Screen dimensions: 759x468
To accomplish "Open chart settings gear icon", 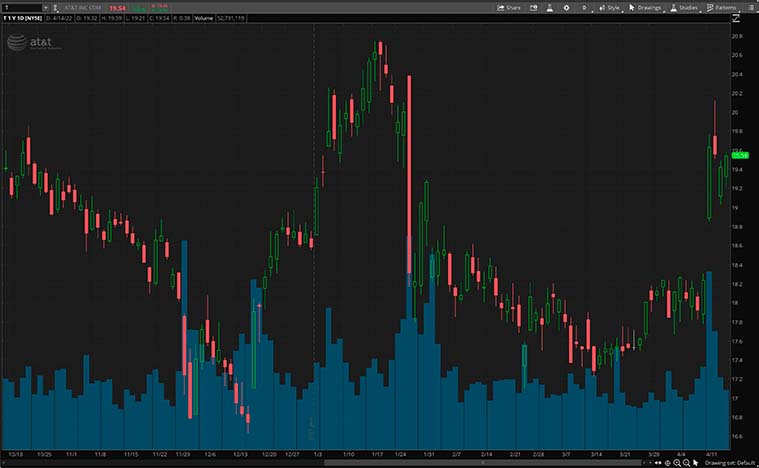I will tap(566, 8).
